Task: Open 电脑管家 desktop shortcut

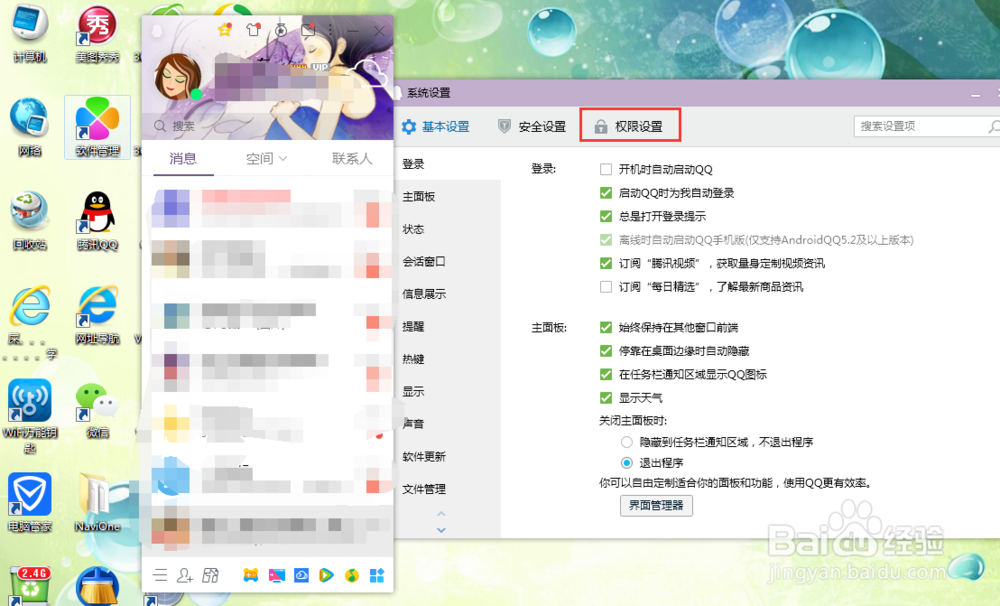Action: (29, 503)
